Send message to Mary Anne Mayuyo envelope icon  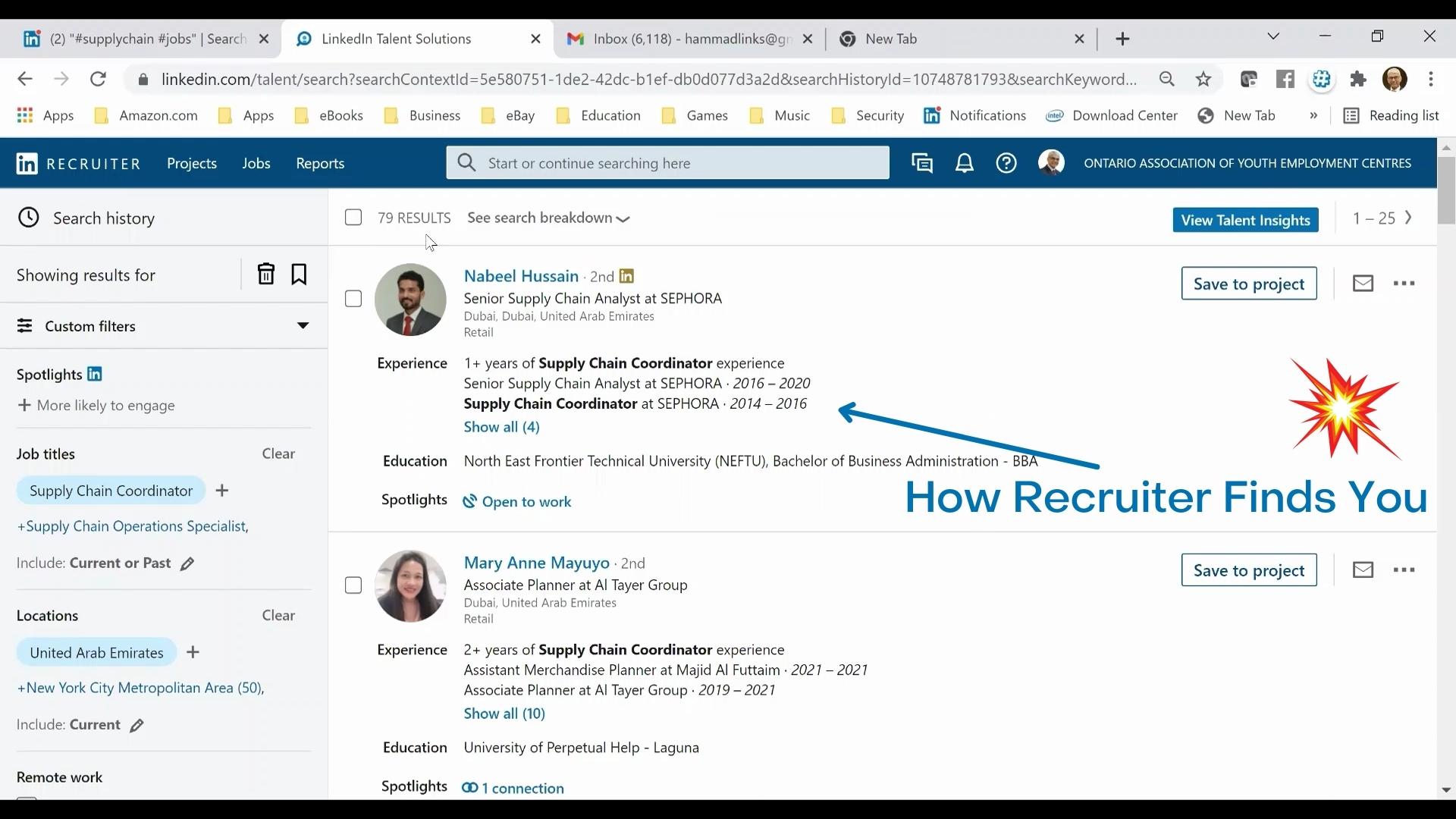(1363, 570)
